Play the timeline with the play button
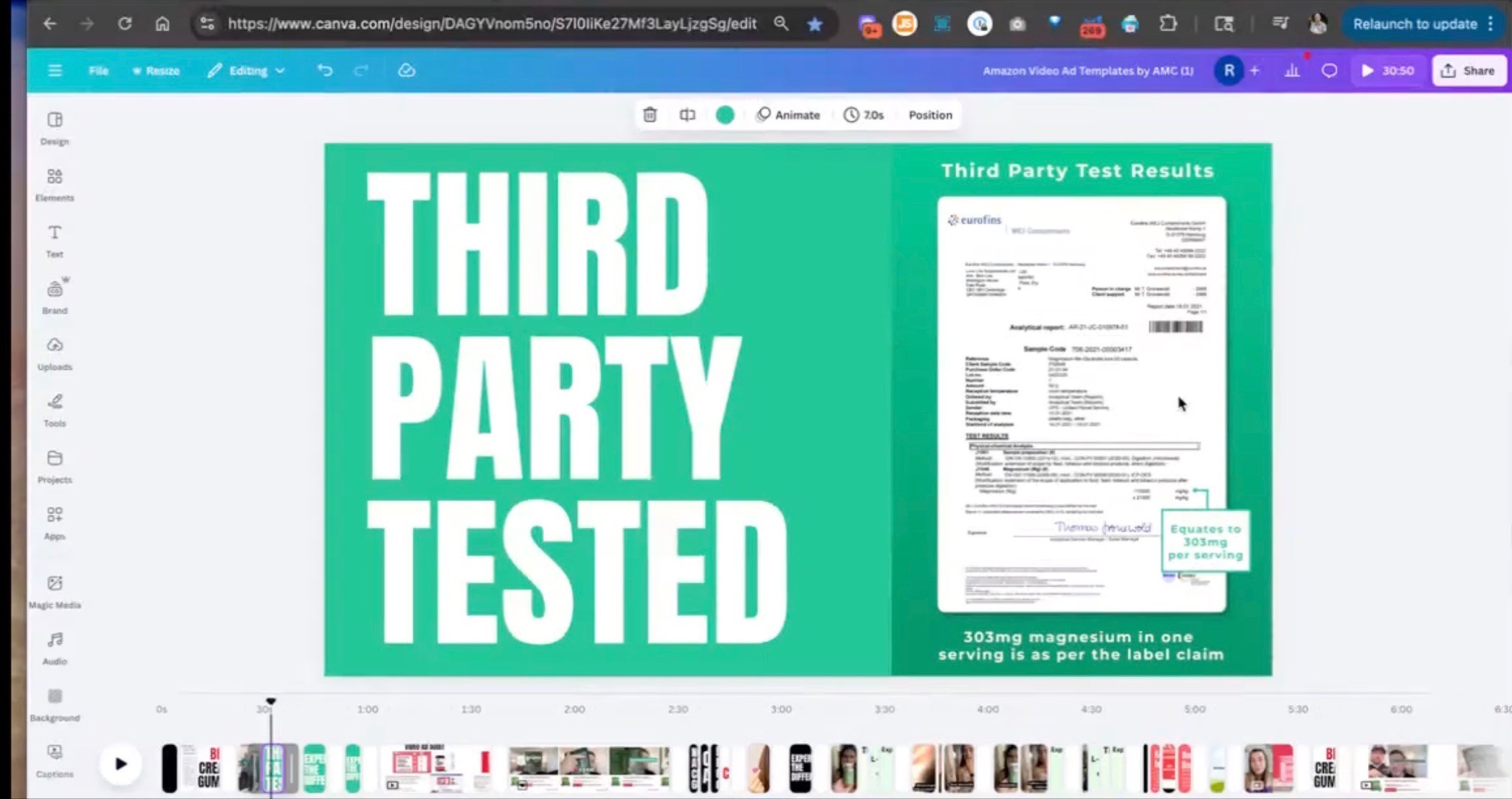Viewport: 1512px width, 799px height. pyautogui.click(x=121, y=764)
